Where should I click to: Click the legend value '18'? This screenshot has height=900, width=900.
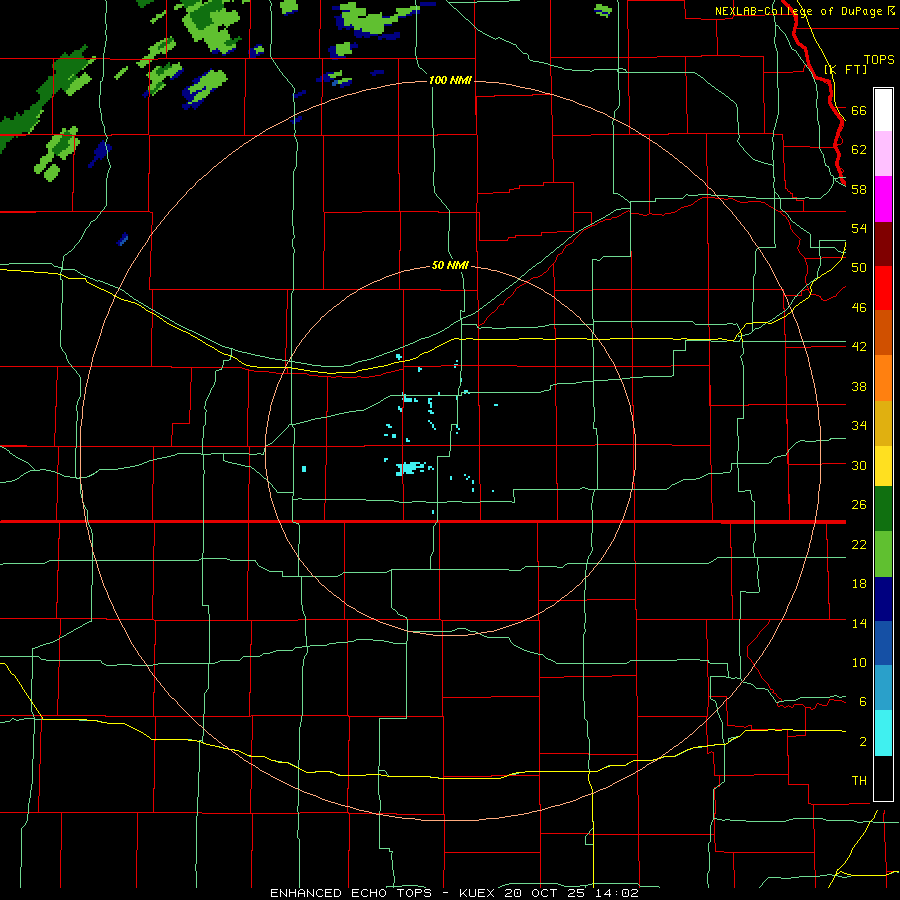(859, 584)
